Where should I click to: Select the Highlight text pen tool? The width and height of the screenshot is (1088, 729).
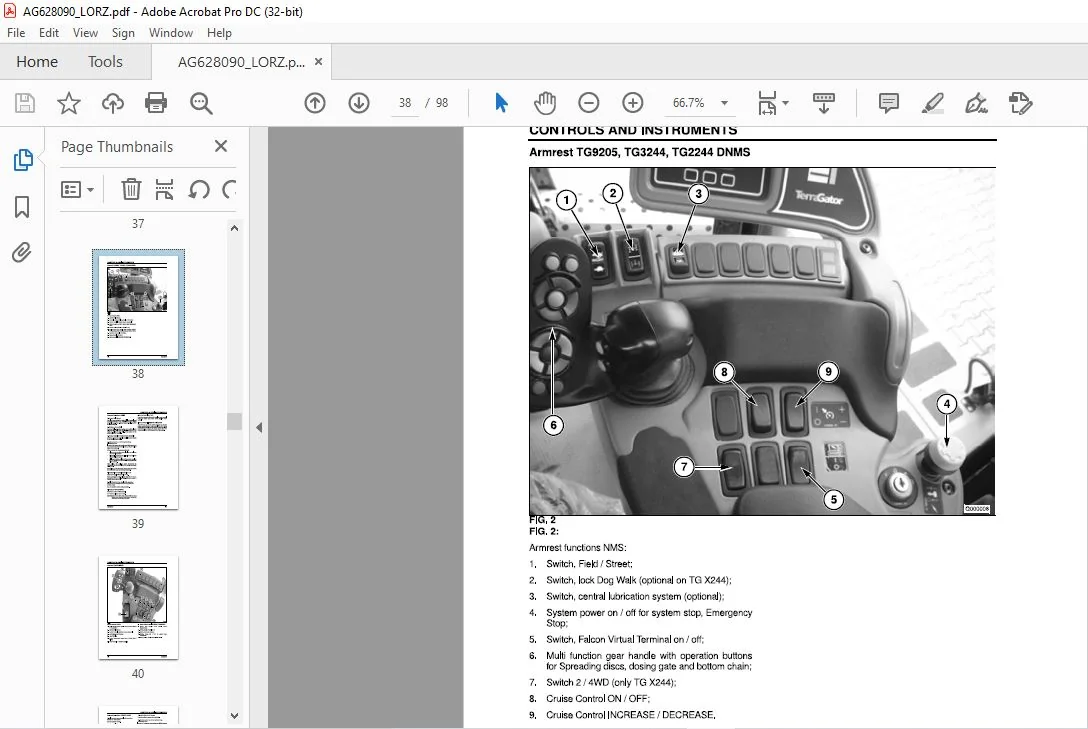coord(932,103)
